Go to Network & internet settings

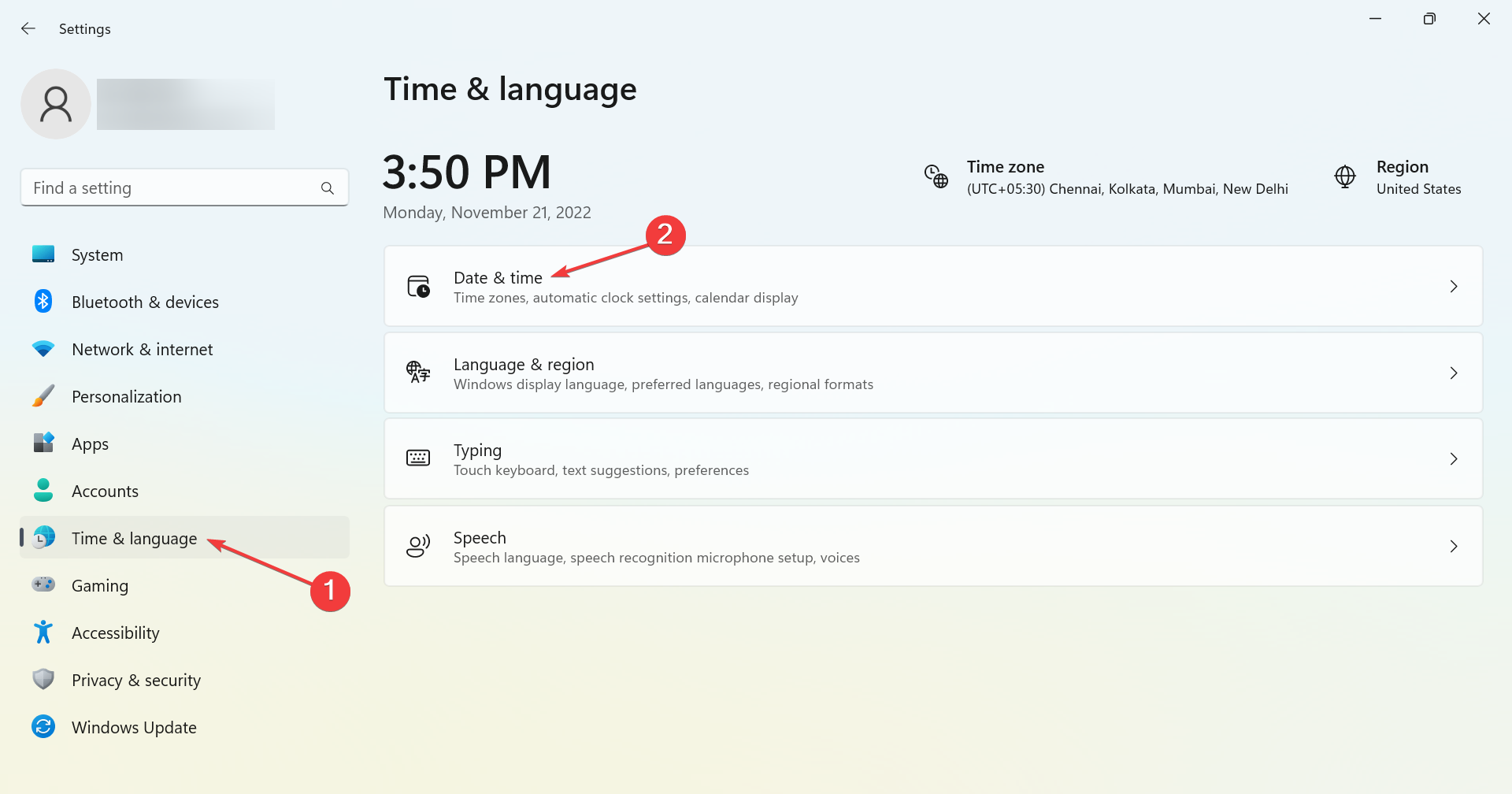[x=142, y=350]
